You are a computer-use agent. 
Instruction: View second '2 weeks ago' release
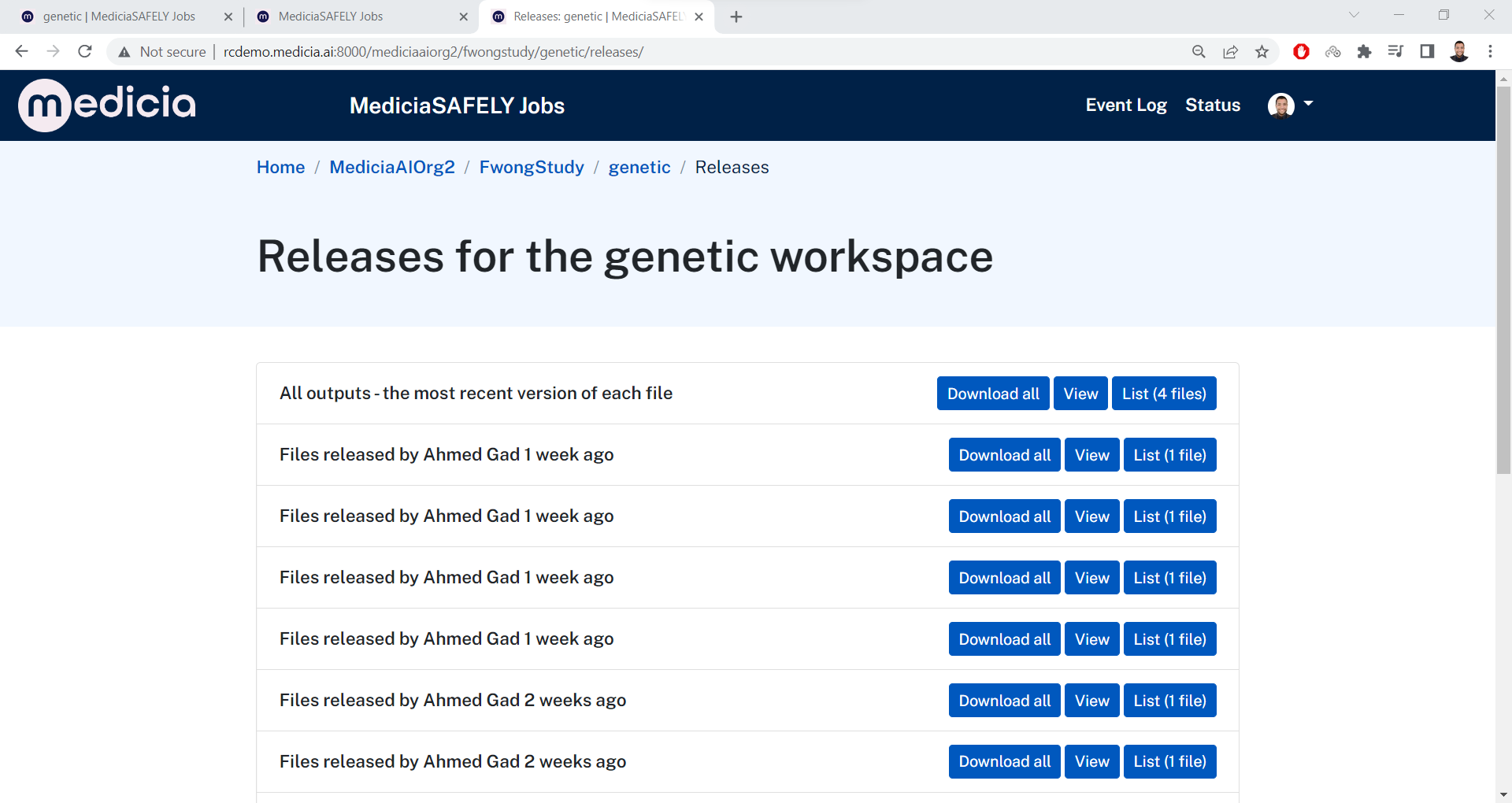[x=1092, y=761]
